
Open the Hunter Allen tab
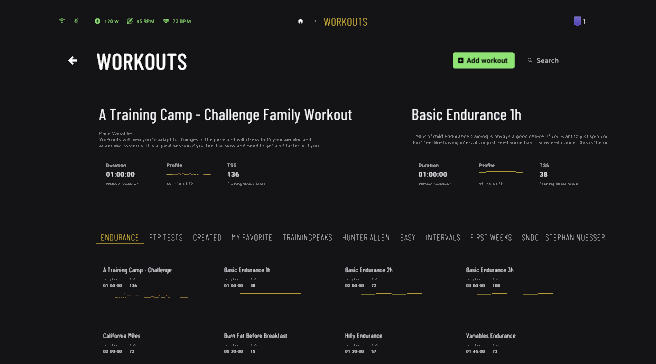pos(366,238)
